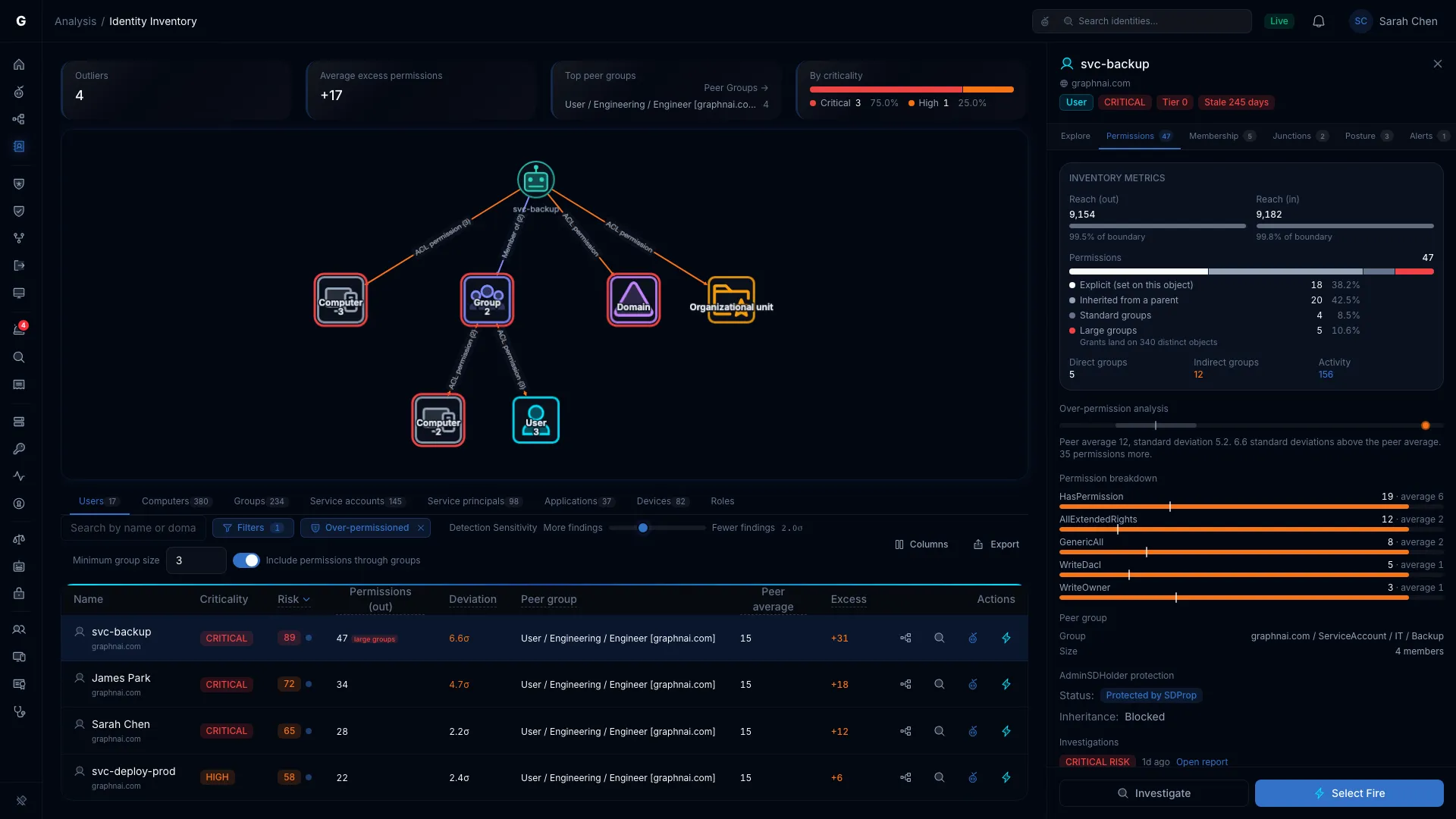Select the Domain graph node
The image size is (1456, 819).
pos(633,300)
